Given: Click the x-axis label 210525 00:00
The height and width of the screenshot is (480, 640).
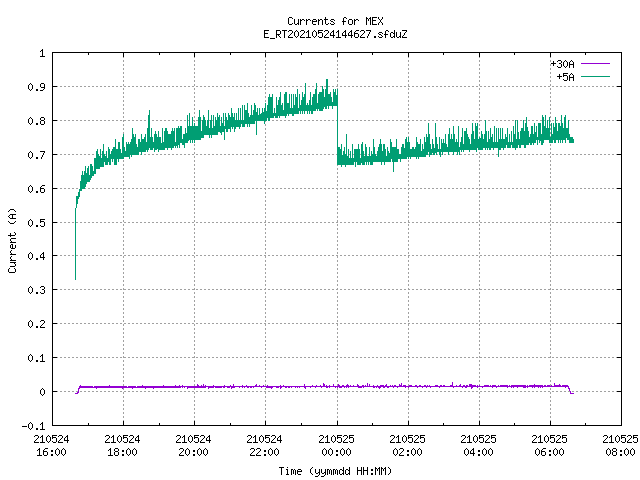Looking at the screenshot, I should [336, 446].
